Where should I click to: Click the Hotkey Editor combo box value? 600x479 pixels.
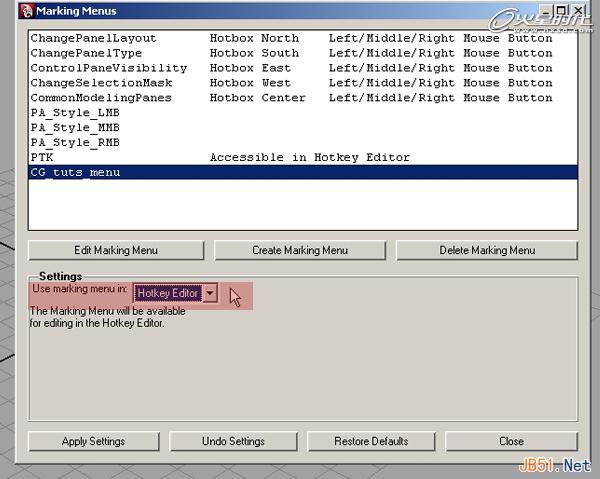pos(168,293)
